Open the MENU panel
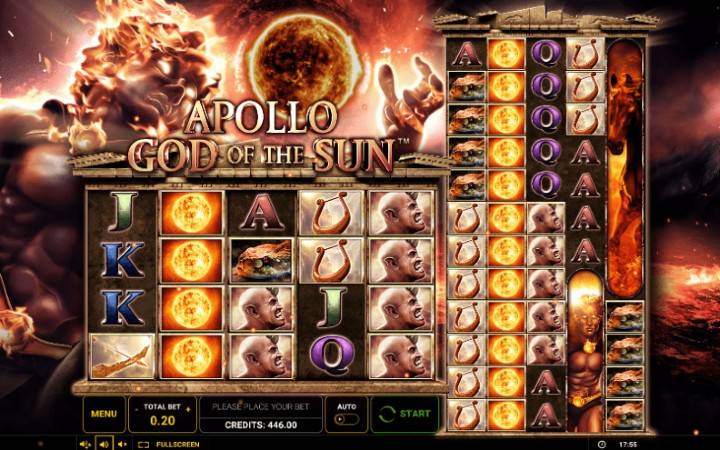 [104, 414]
